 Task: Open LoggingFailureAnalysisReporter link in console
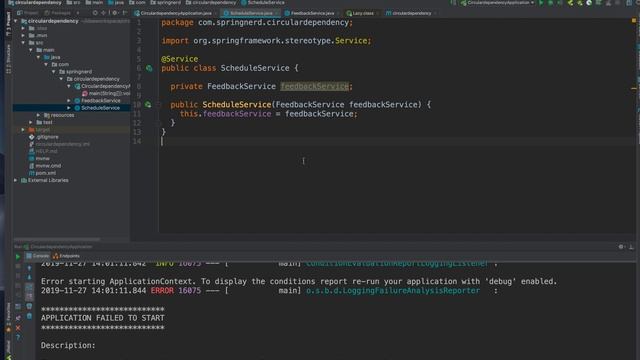coord(393,291)
